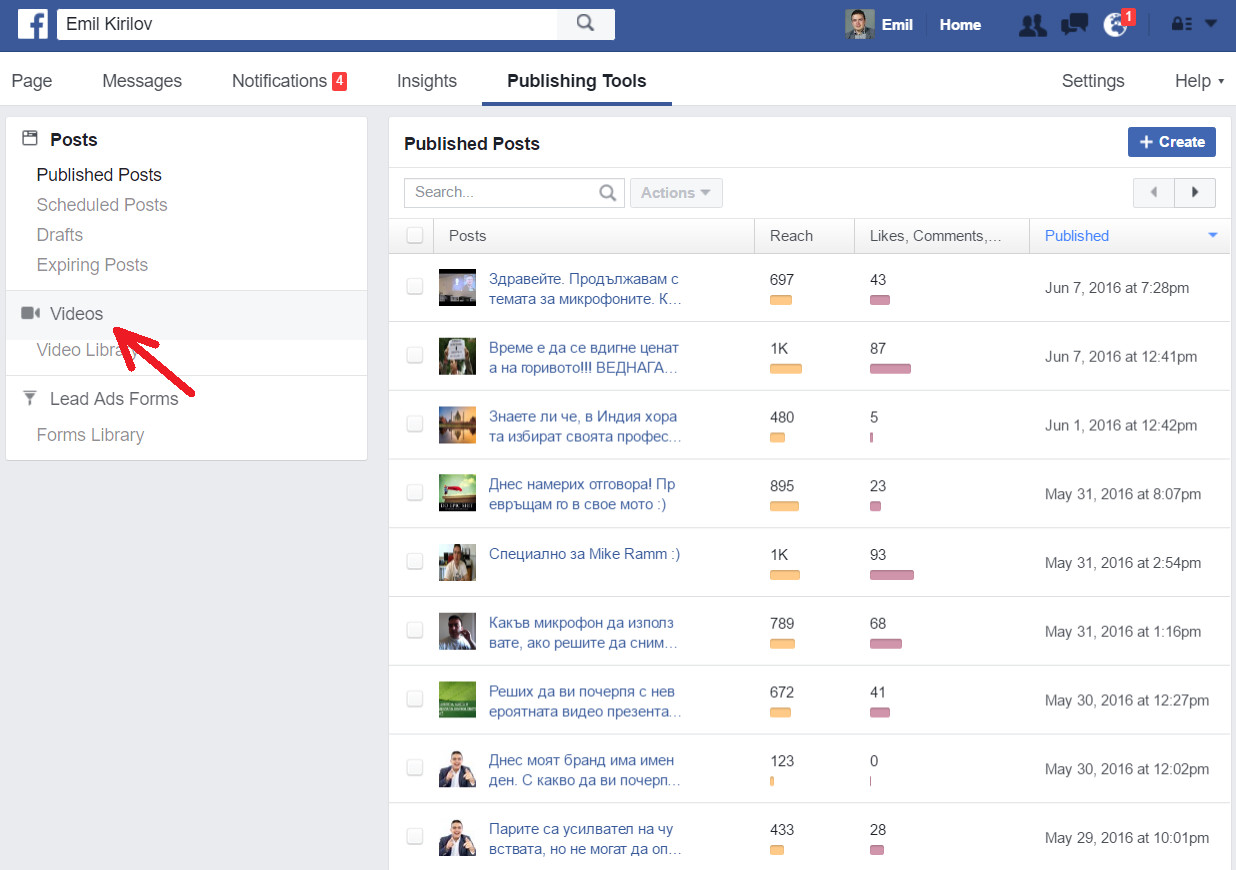Open Forms Library in sidebar
Viewport: 1236px width, 870px height.
[90, 435]
